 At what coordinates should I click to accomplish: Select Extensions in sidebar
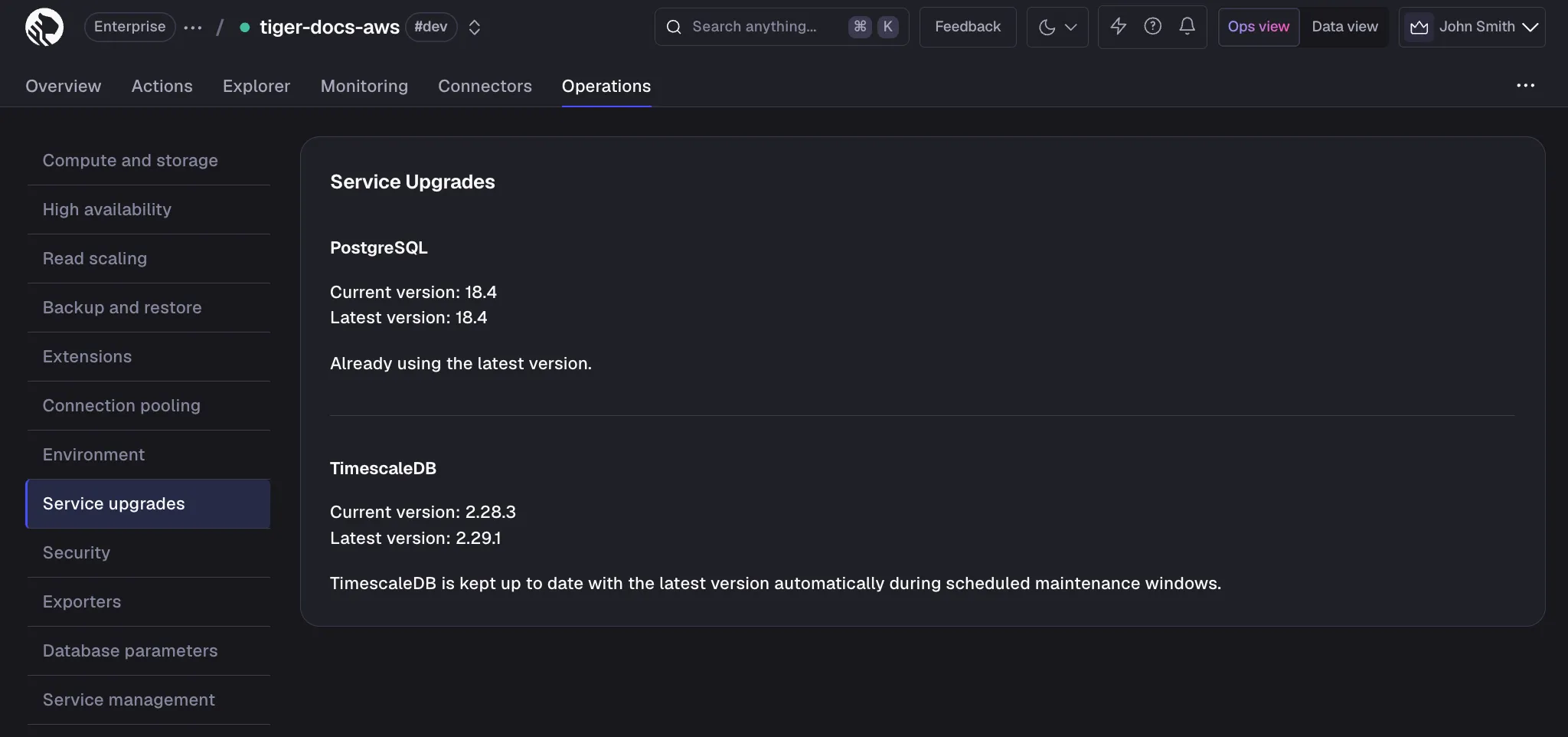149,356
